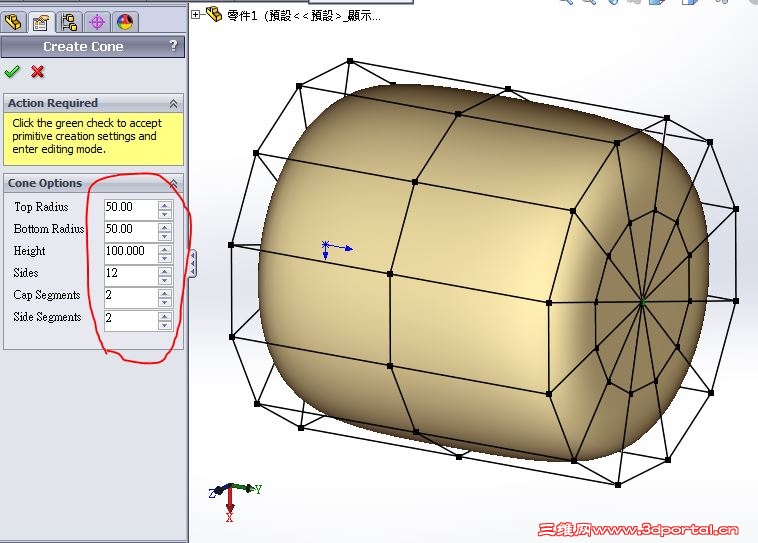758x543 pixels.
Task: Decrease Height with down arrow
Action: tap(165, 259)
